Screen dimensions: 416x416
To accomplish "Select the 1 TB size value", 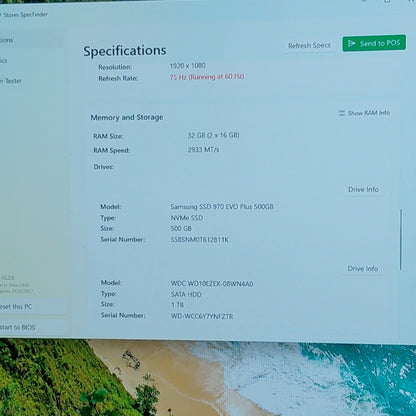I will point(177,305).
